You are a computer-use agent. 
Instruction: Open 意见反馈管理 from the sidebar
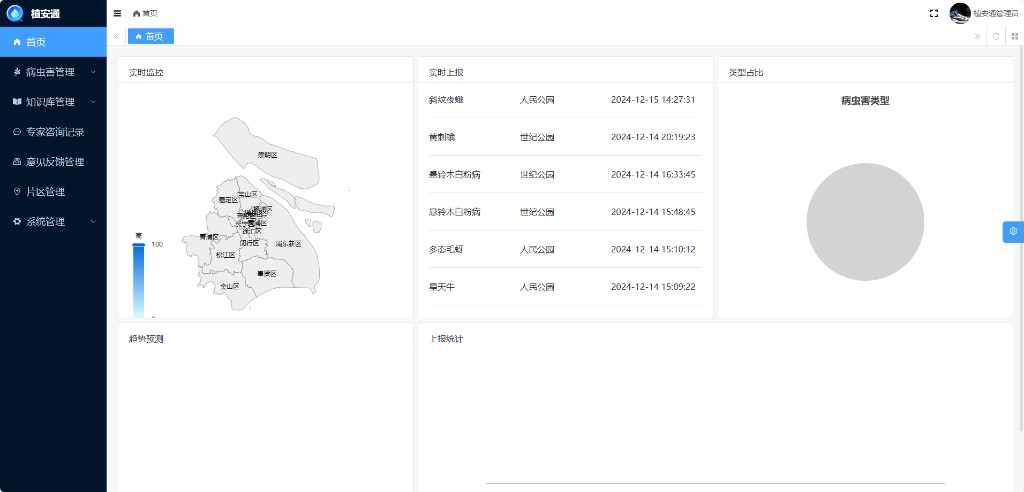pyautogui.click(x=53, y=162)
